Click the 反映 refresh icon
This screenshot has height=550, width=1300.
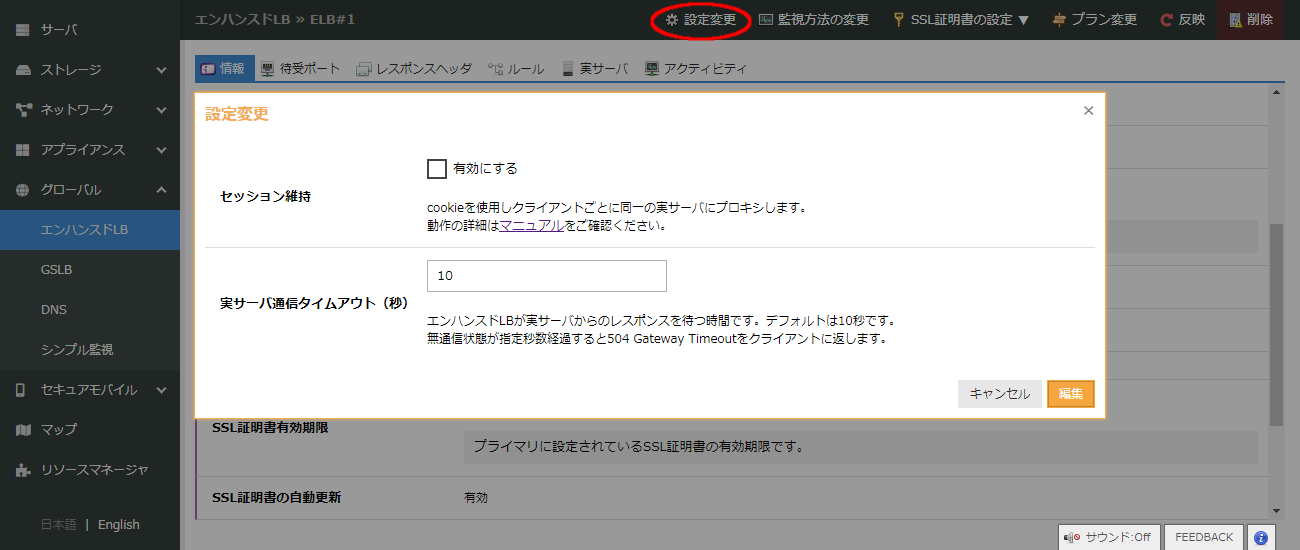[x=1166, y=20]
